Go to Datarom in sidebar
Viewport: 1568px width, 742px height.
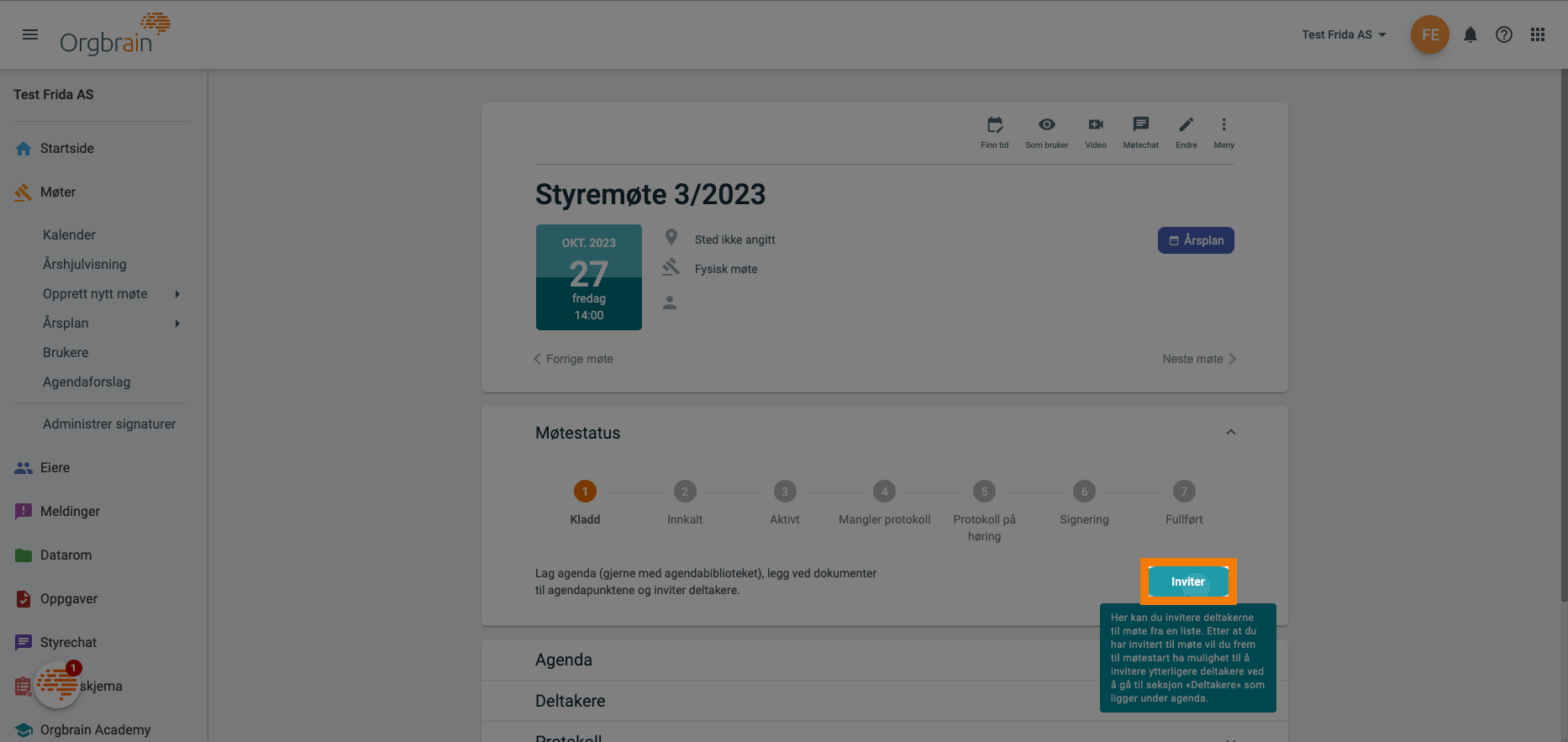[66, 555]
